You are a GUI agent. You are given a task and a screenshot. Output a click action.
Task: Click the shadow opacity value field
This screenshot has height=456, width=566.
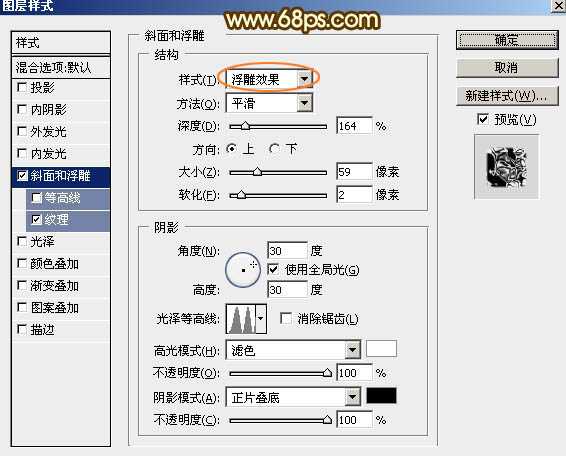tap(354, 420)
